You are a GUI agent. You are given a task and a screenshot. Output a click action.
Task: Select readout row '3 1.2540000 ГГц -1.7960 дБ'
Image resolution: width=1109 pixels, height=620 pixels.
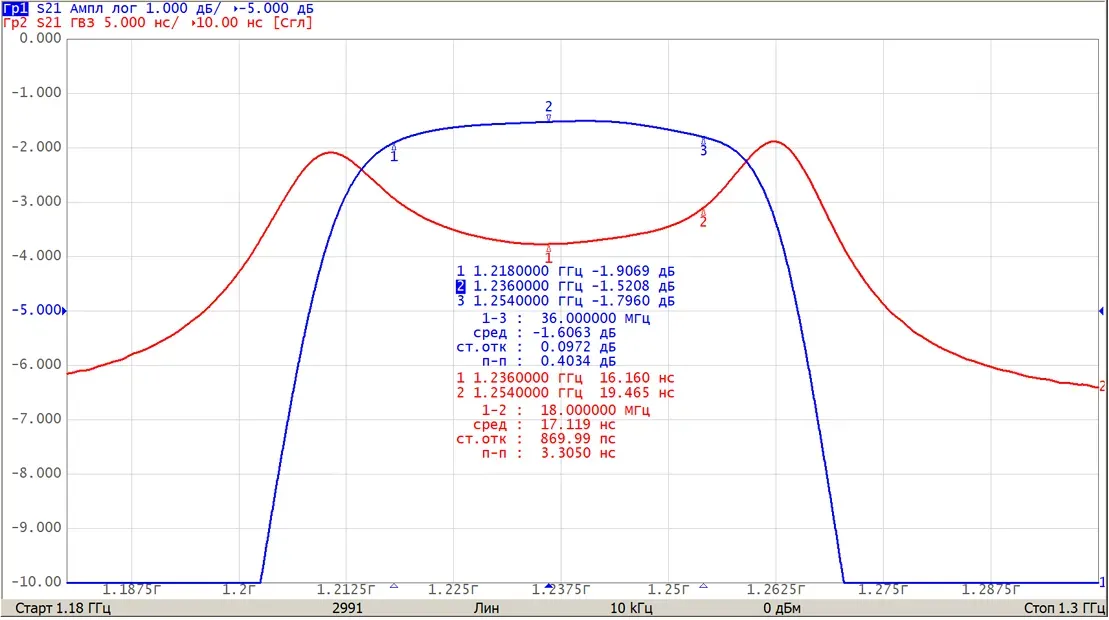click(565, 301)
